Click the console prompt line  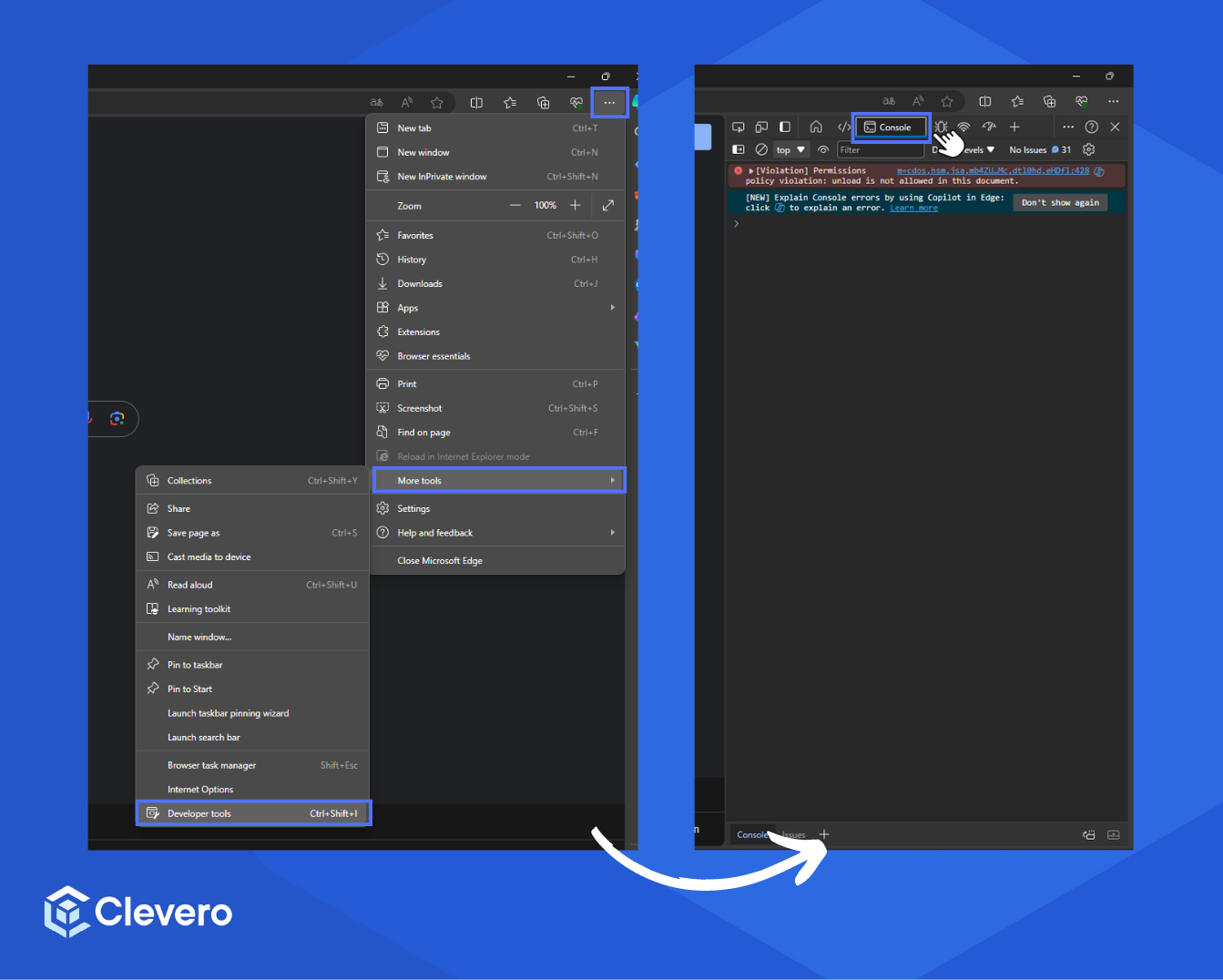927,224
